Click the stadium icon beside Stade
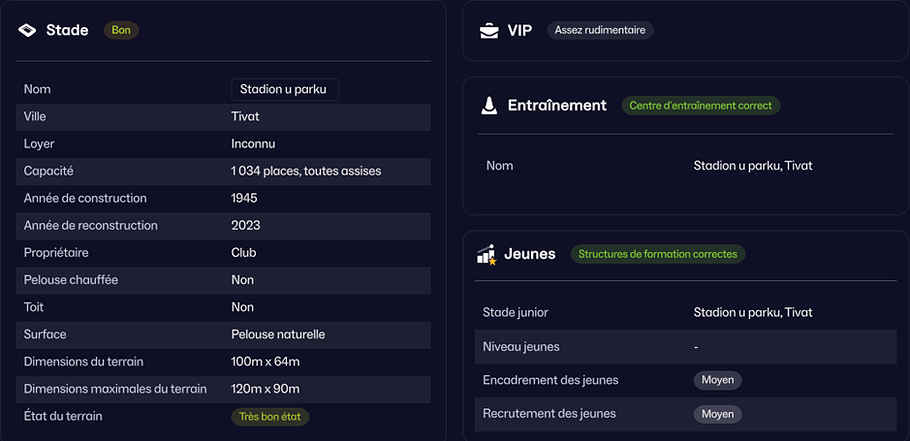This screenshot has width=910, height=441. tap(27, 30)
